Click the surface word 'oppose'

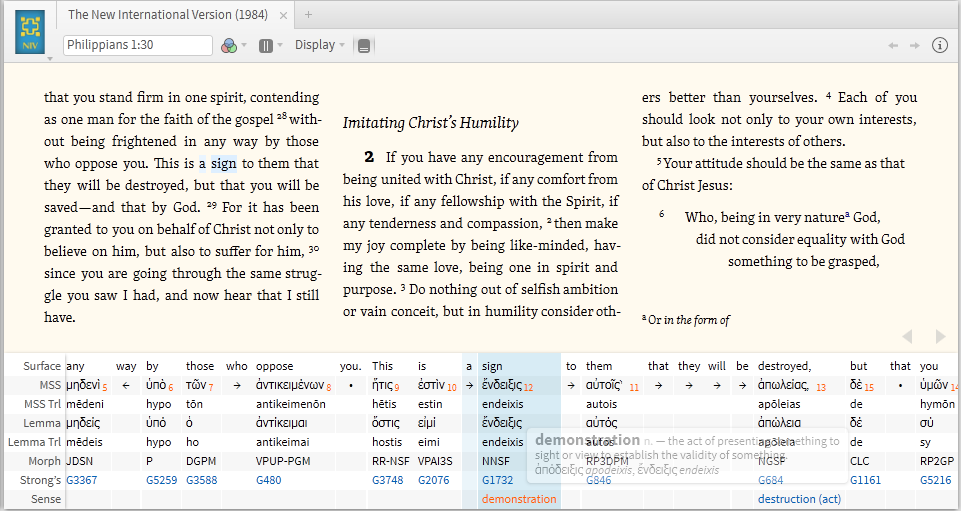pos(274,366)
